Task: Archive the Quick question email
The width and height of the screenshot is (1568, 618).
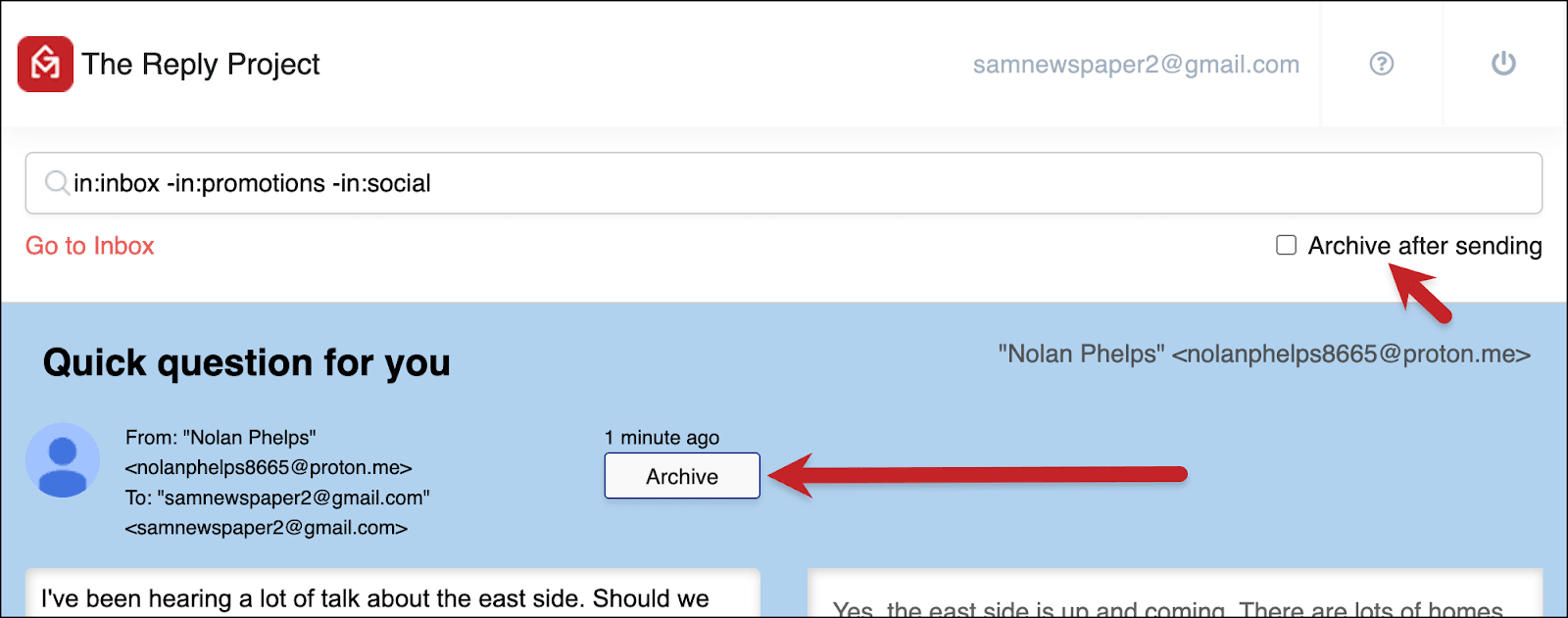Action: [682, 476]
